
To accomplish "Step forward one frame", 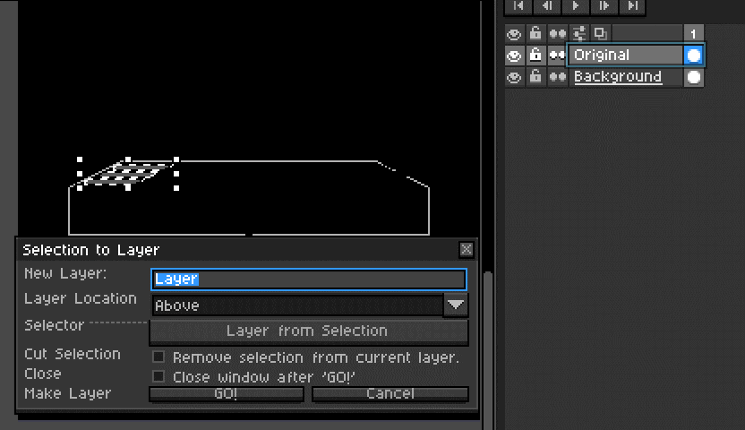I will click(604, 6).
